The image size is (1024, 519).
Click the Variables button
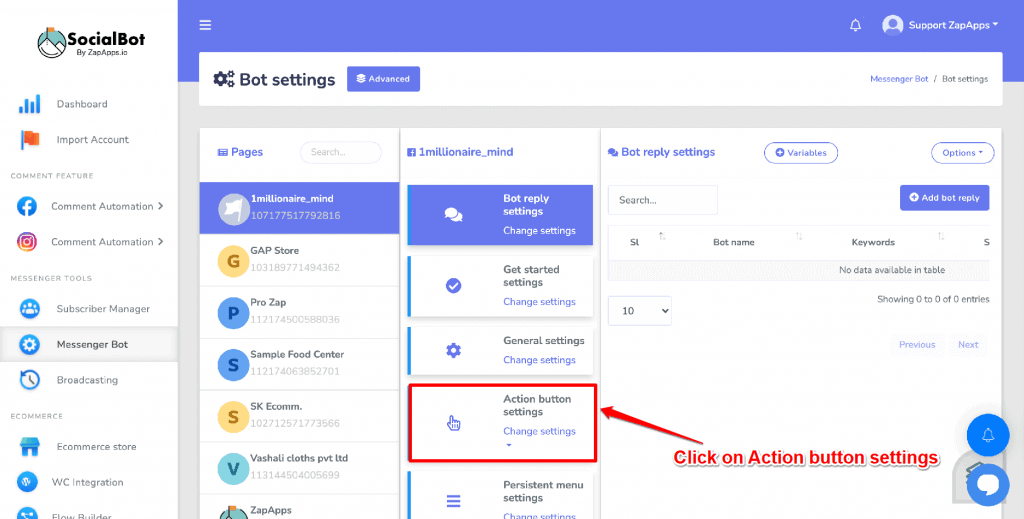click(x=801, y=153)
